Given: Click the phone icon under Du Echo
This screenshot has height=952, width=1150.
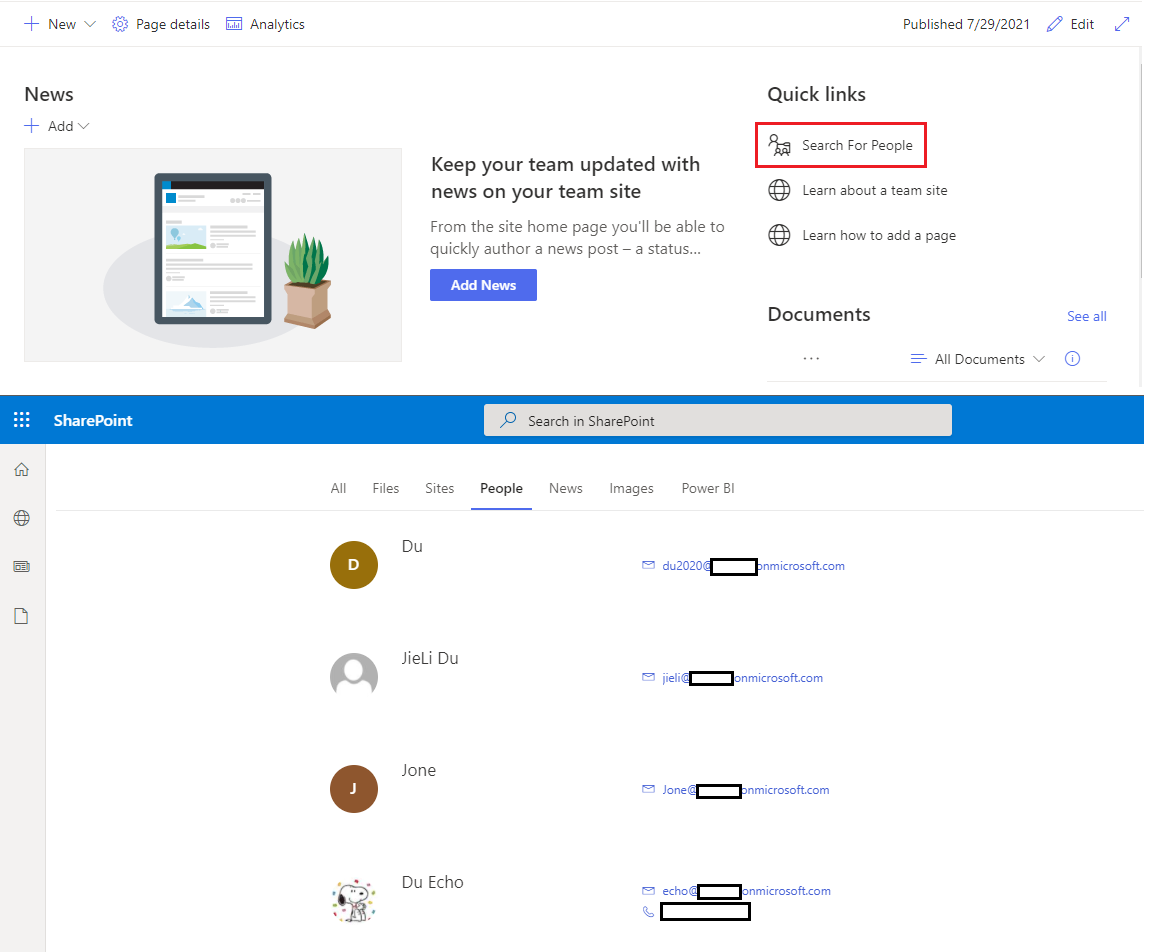Looking at the screenshot, I should (648, 911).
